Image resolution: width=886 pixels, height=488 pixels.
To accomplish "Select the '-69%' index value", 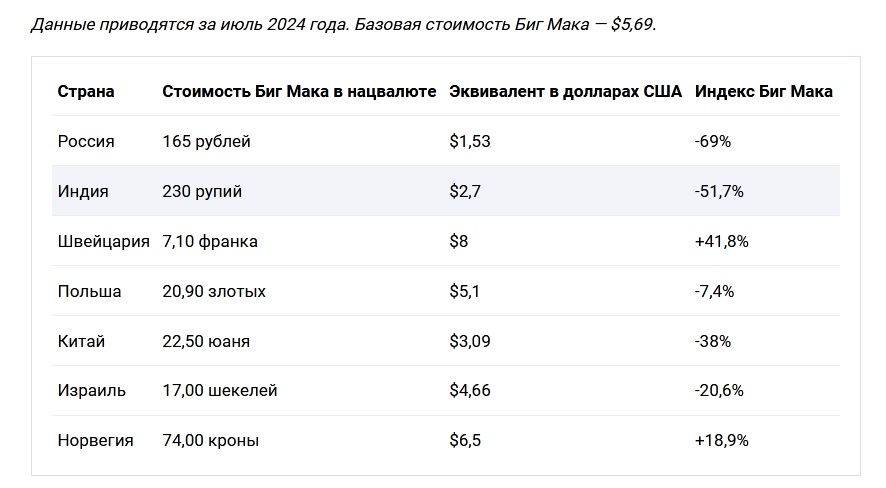I will pyautogui.click(x=713, y=141).
